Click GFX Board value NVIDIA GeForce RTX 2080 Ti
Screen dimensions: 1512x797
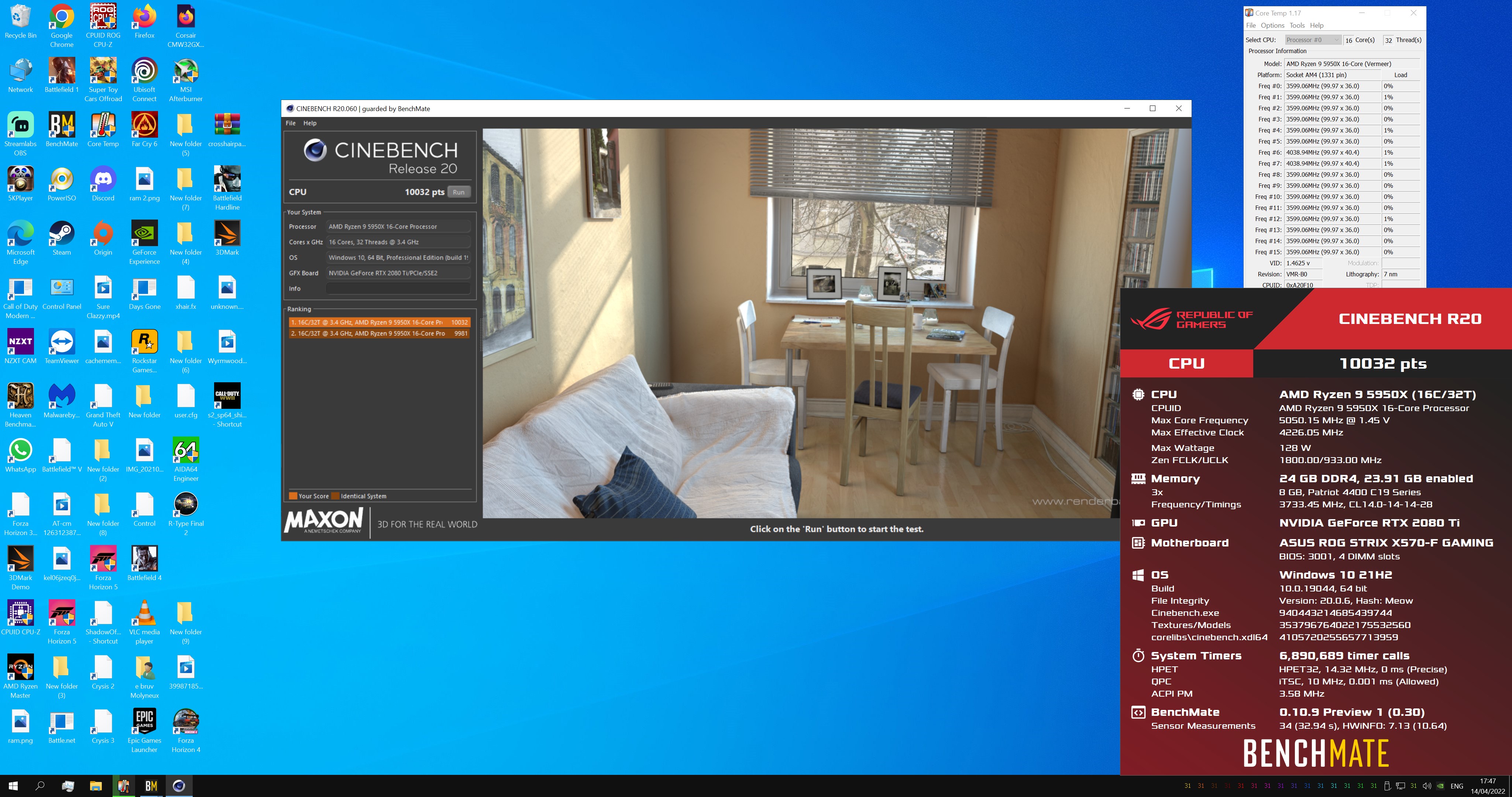(x=398, y=273)
